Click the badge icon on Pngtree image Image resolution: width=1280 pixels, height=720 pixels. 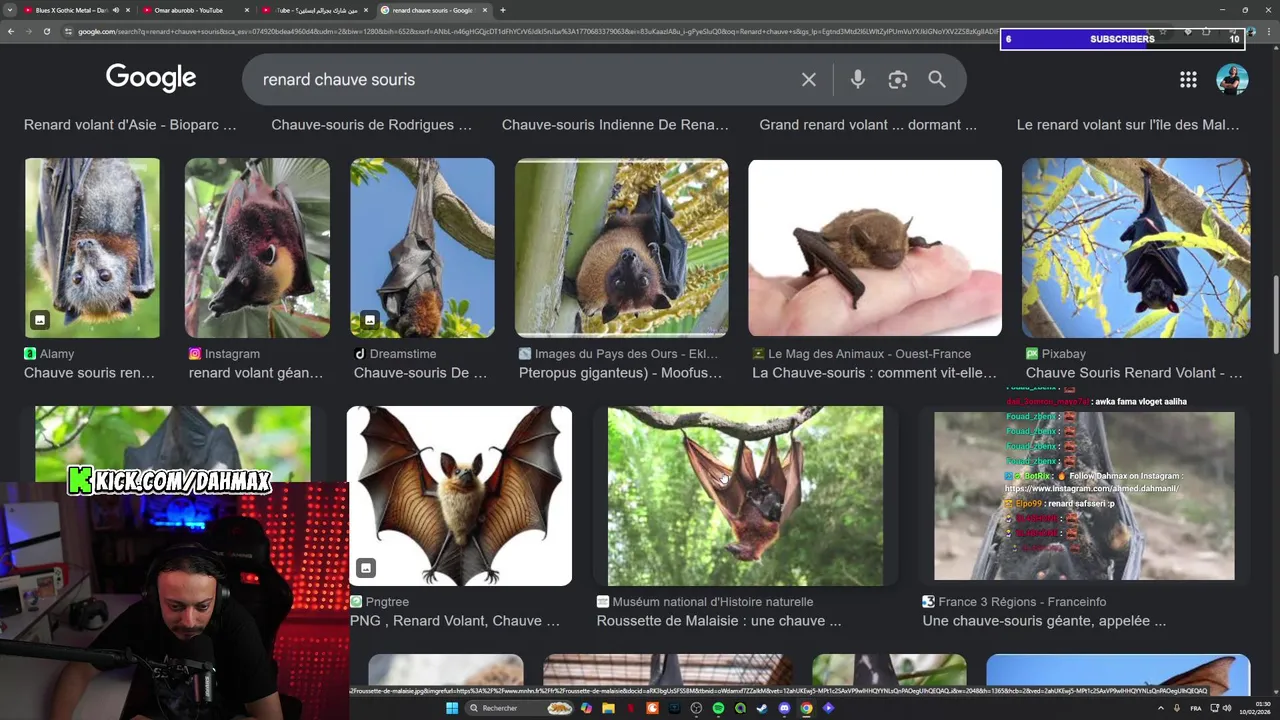(x=366, y=568)
